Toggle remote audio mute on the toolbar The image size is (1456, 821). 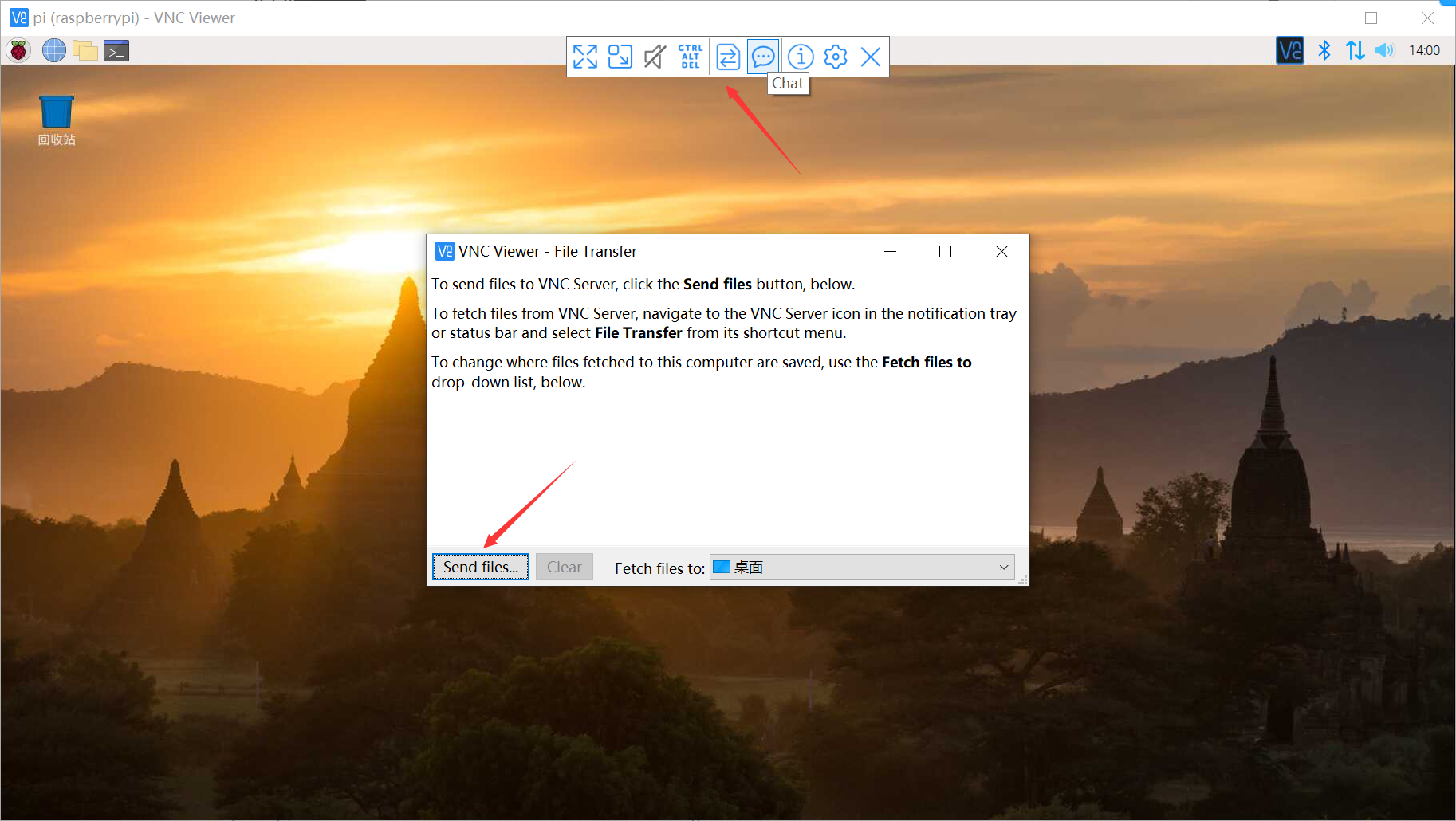[655, 57]
